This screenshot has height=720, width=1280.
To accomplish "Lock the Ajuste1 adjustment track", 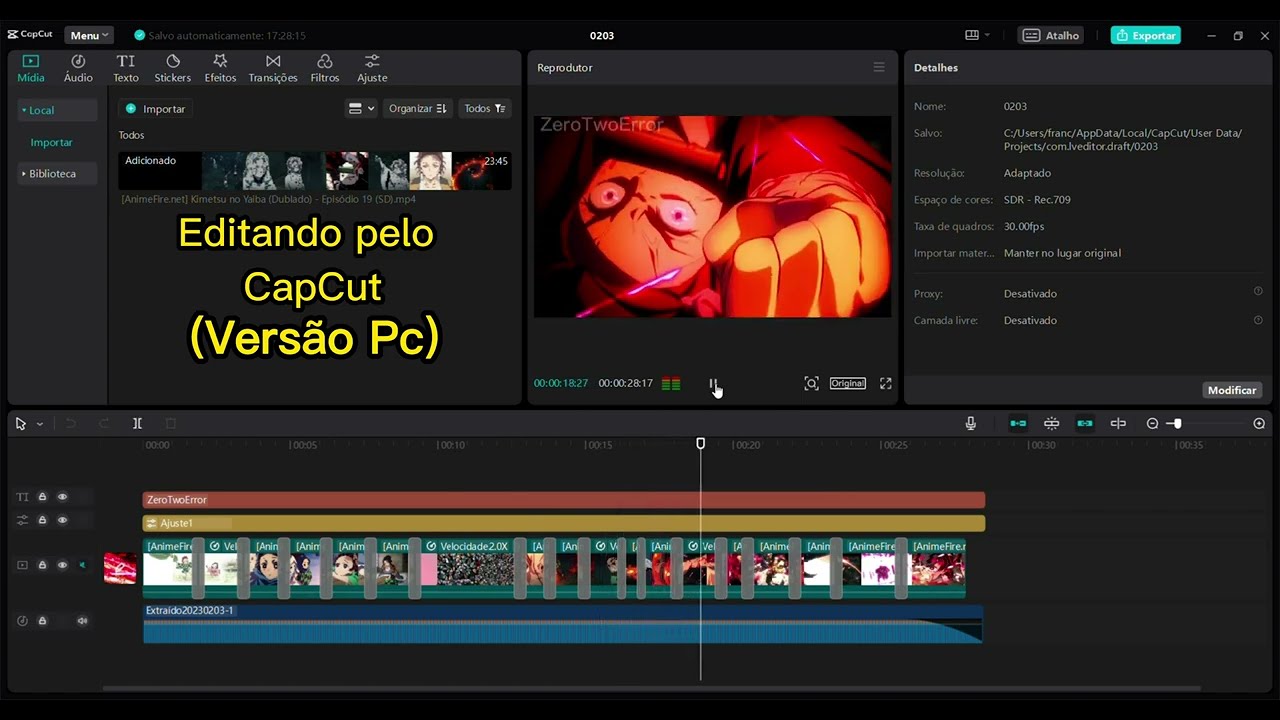I will click(x=42, y=520).
